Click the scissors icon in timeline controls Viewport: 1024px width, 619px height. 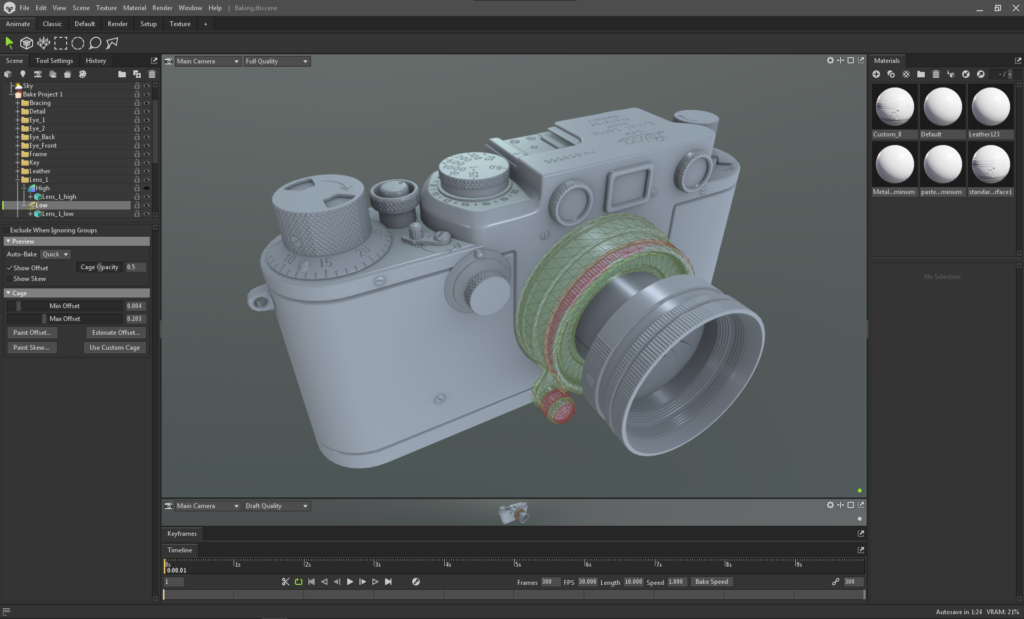[285, 581]
